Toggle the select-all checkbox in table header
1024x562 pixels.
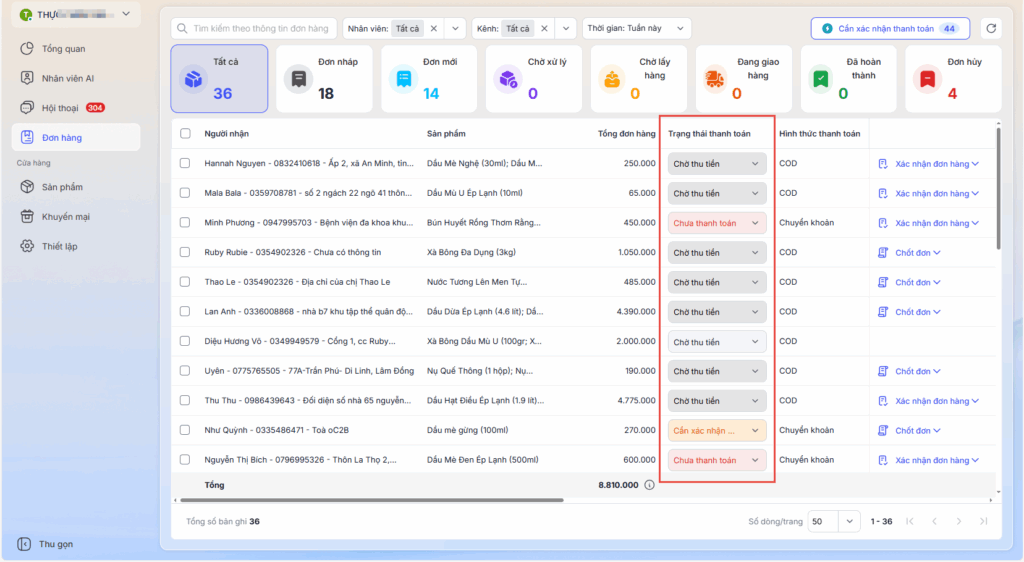point(185,134)
